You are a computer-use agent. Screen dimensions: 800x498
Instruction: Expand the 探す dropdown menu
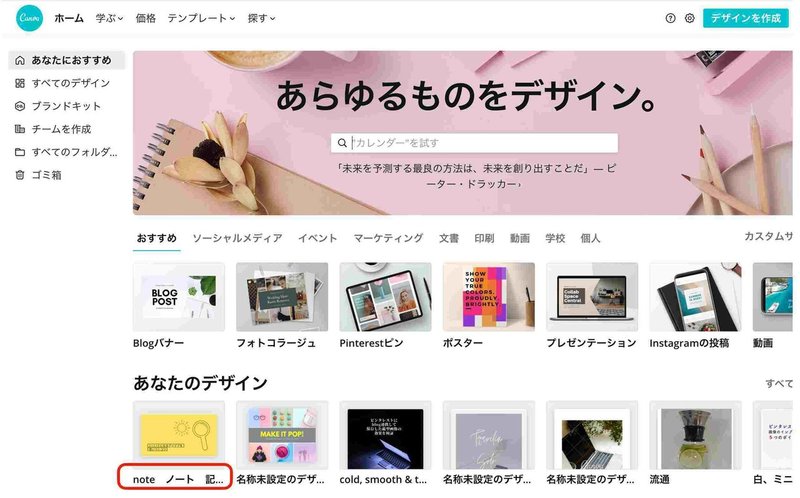(261, 18)
